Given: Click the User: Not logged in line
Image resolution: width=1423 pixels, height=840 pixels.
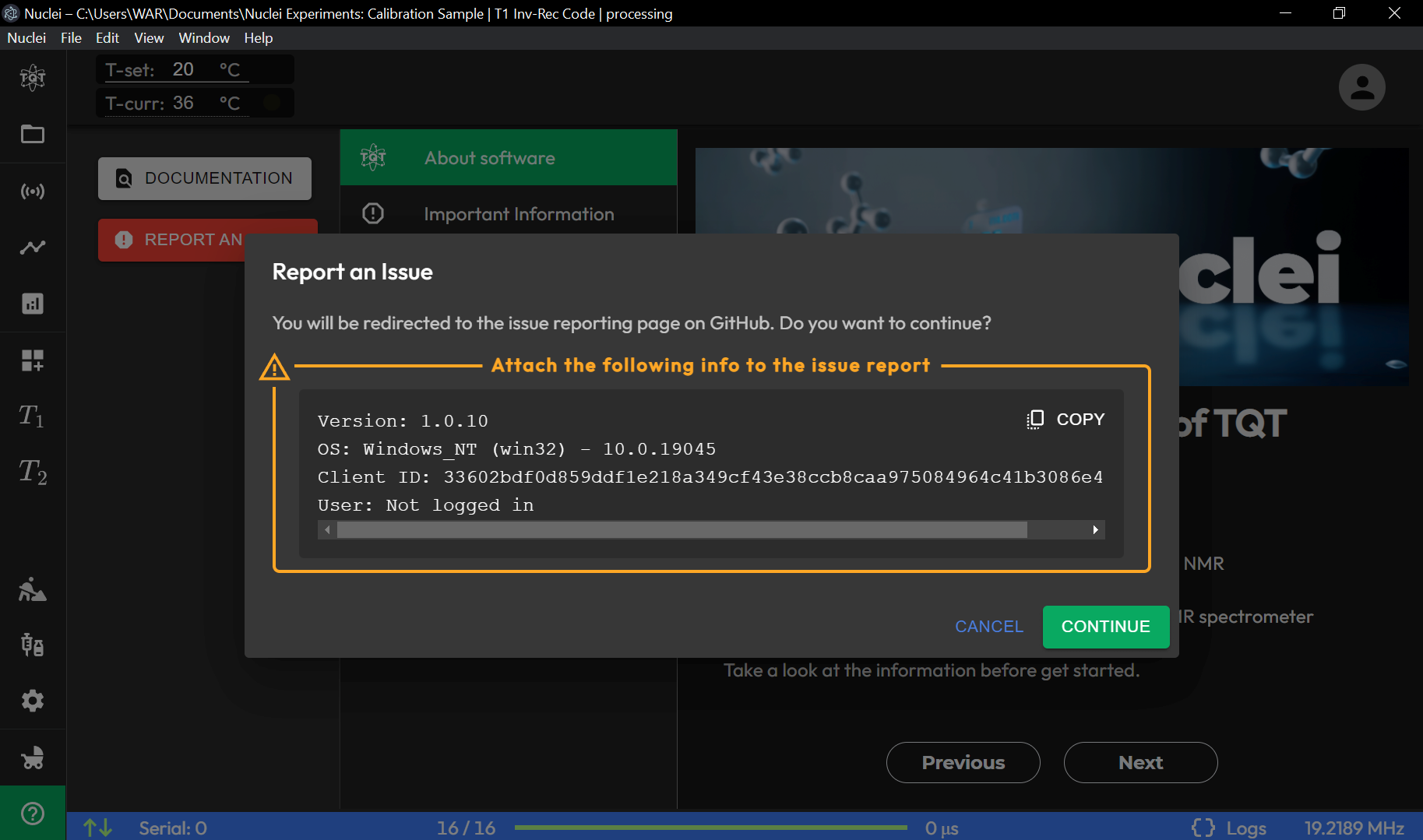Looking at the screenshot, I should (425, 505).
